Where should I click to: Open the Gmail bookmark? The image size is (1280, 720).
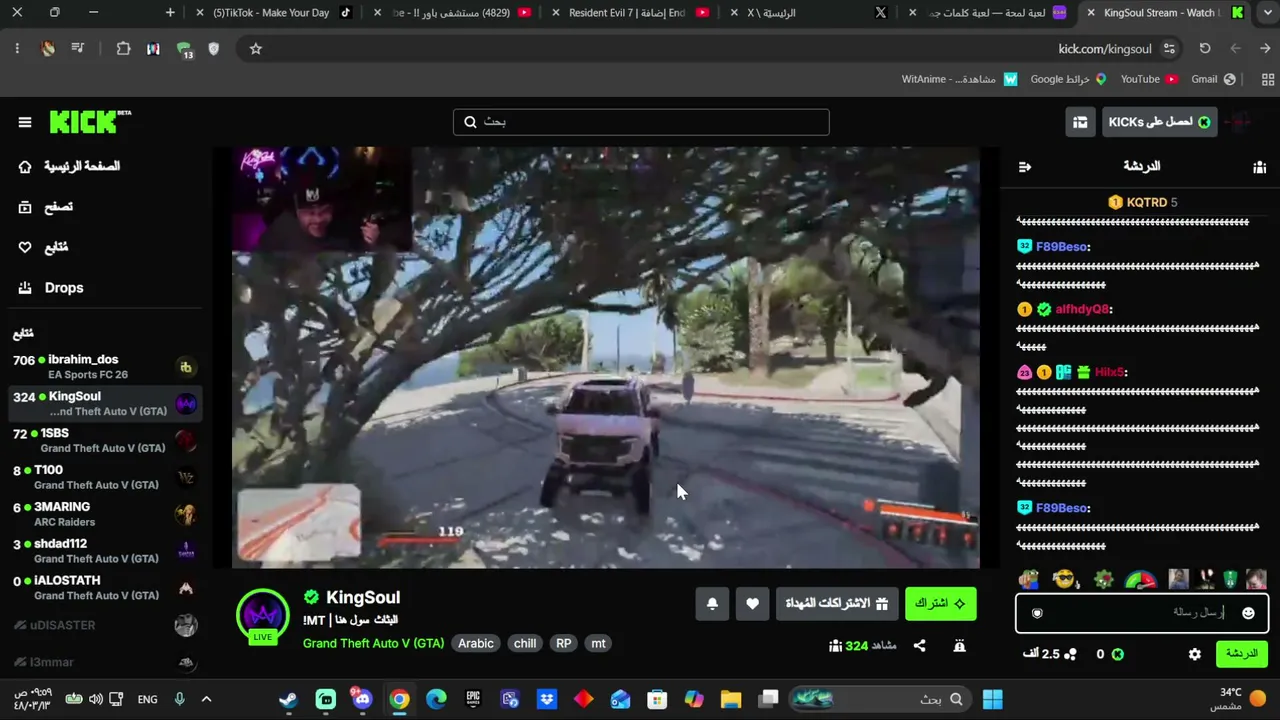tap(1213, 79)
